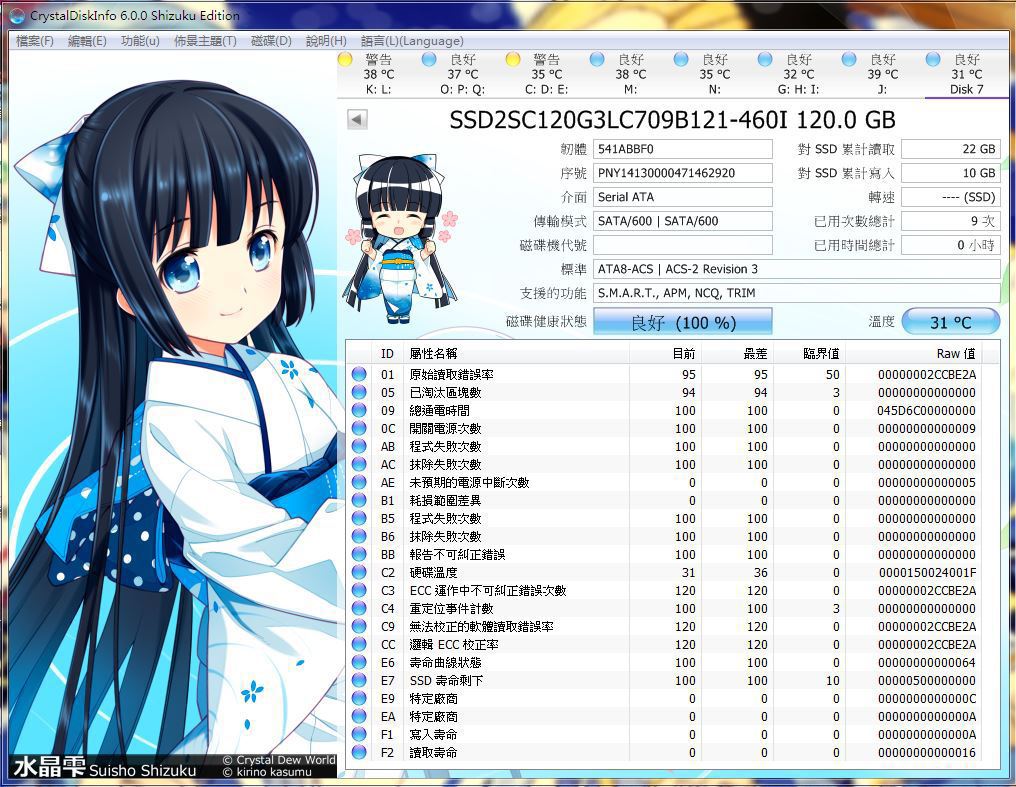Click status icon for attribute F2 讀取壽命
Image resolution: width=1016 pixels, height=787 pixels.
[358, 752]
